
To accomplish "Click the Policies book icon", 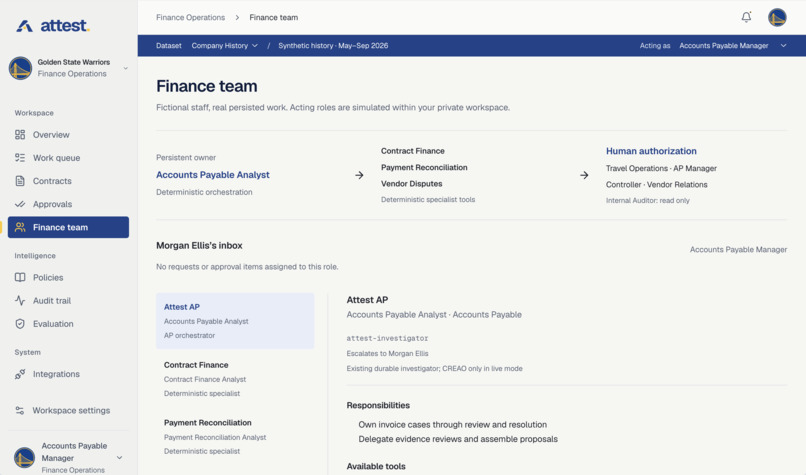I will [20, 278].
